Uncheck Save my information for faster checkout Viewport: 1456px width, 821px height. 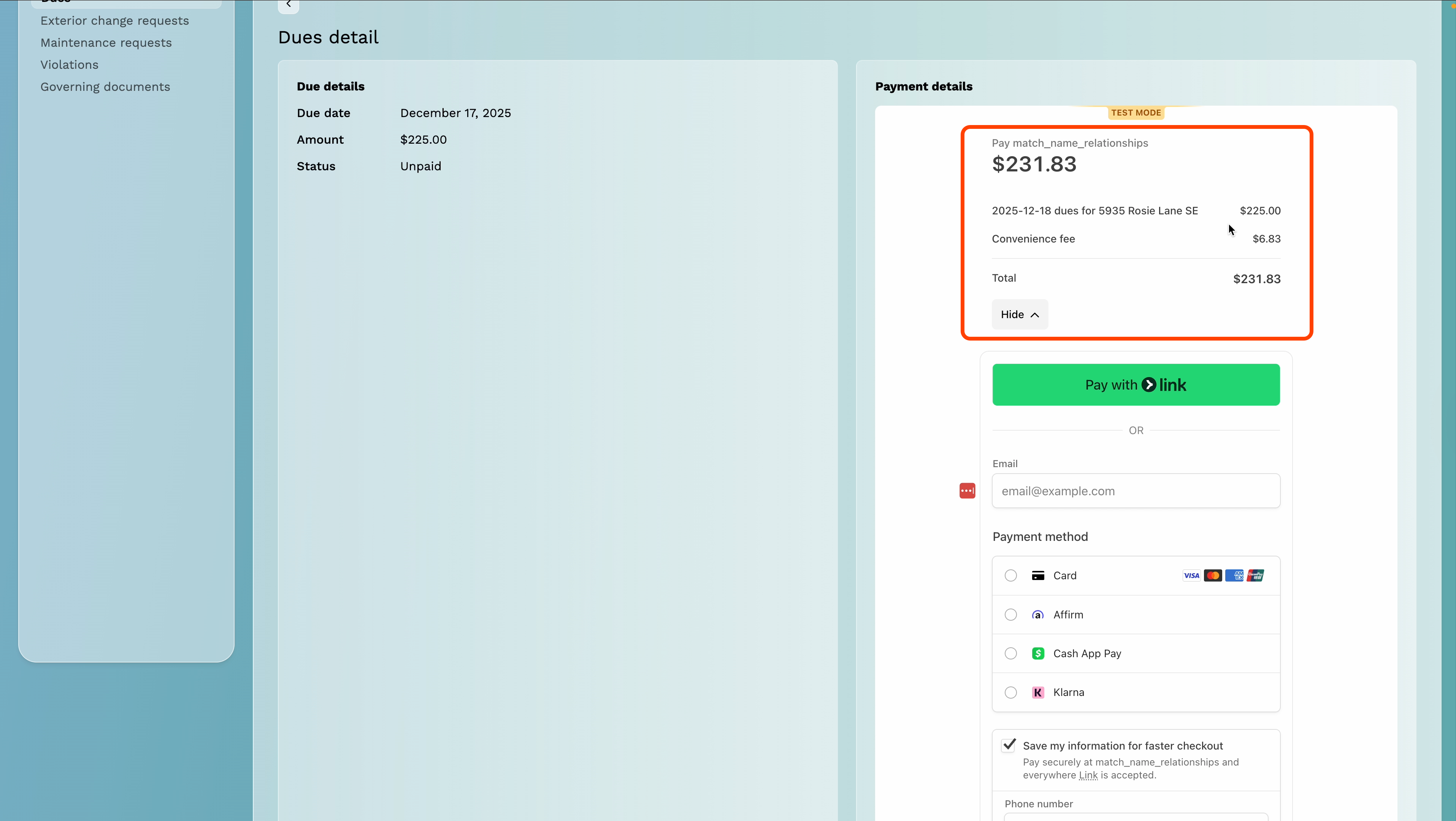[1009, 745]
